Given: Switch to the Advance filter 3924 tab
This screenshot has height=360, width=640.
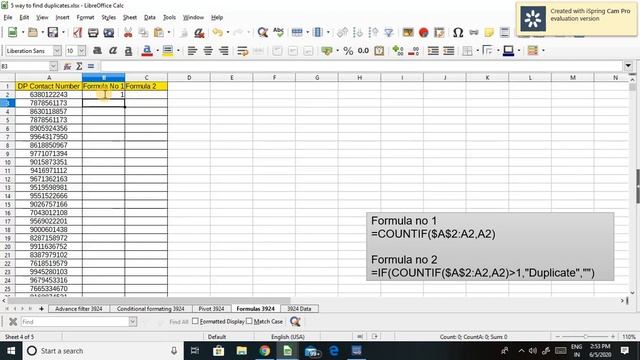Looking at the screenshot, I should coord(78,309).
